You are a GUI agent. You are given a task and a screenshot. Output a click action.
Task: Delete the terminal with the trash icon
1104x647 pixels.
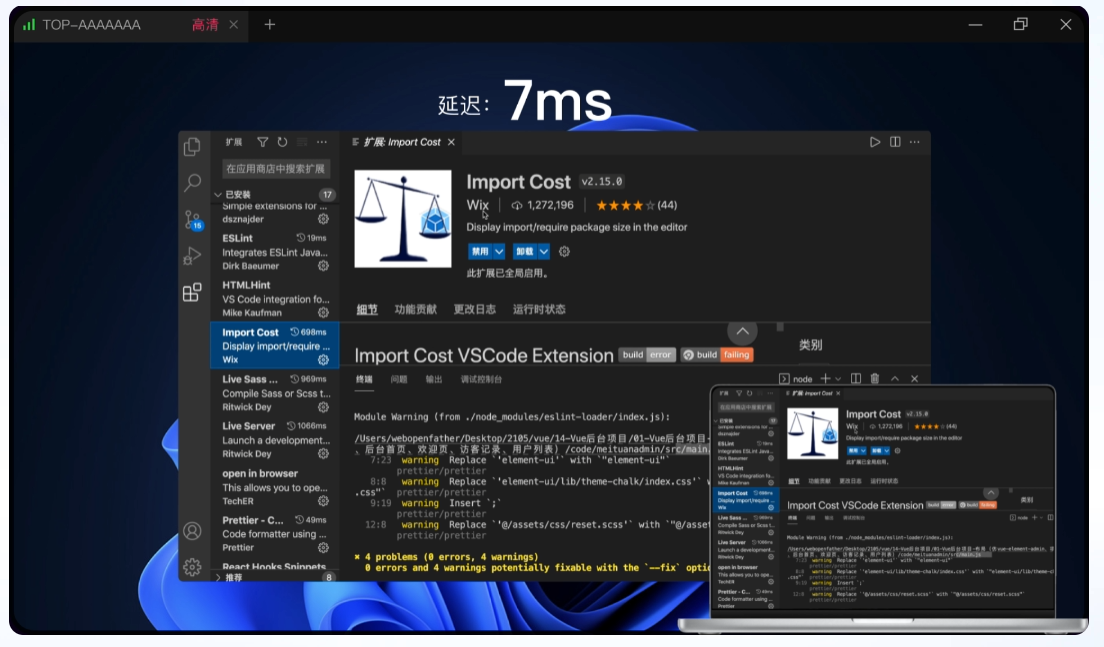[874, 379]
